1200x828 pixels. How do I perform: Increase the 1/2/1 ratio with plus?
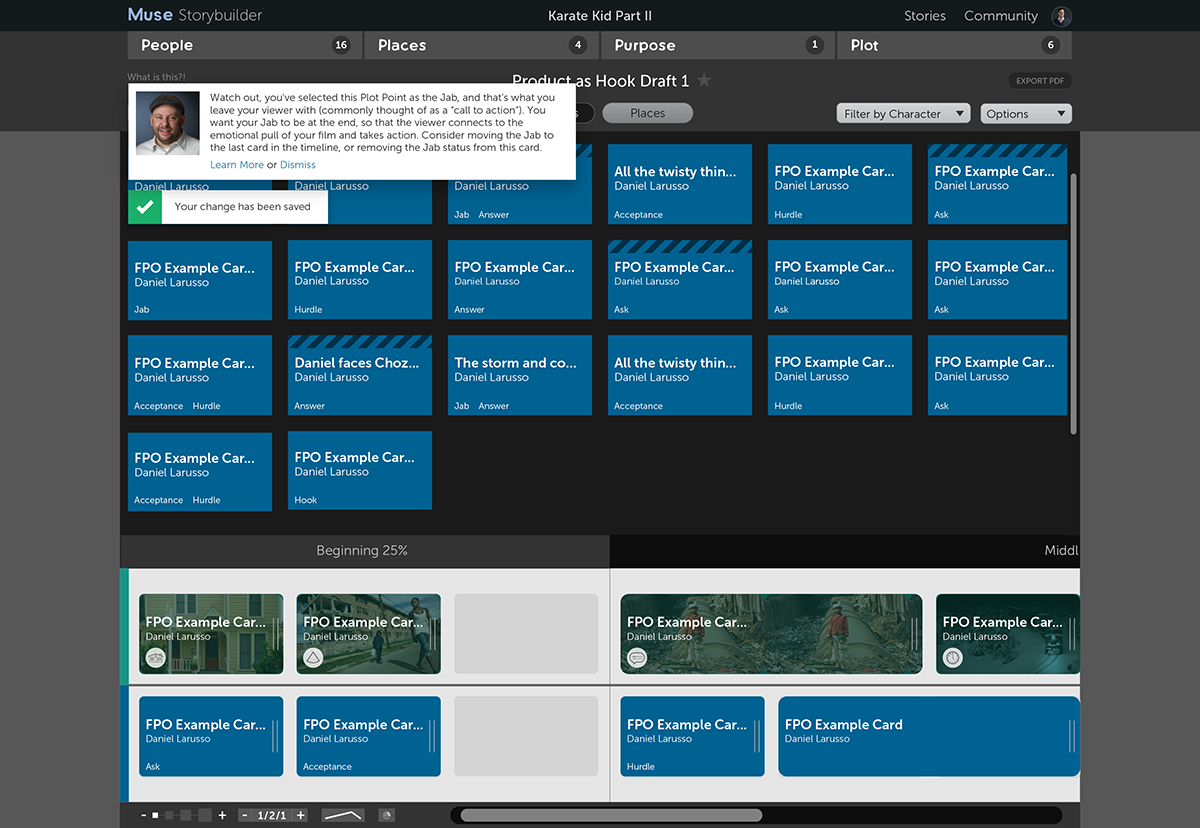300,815
